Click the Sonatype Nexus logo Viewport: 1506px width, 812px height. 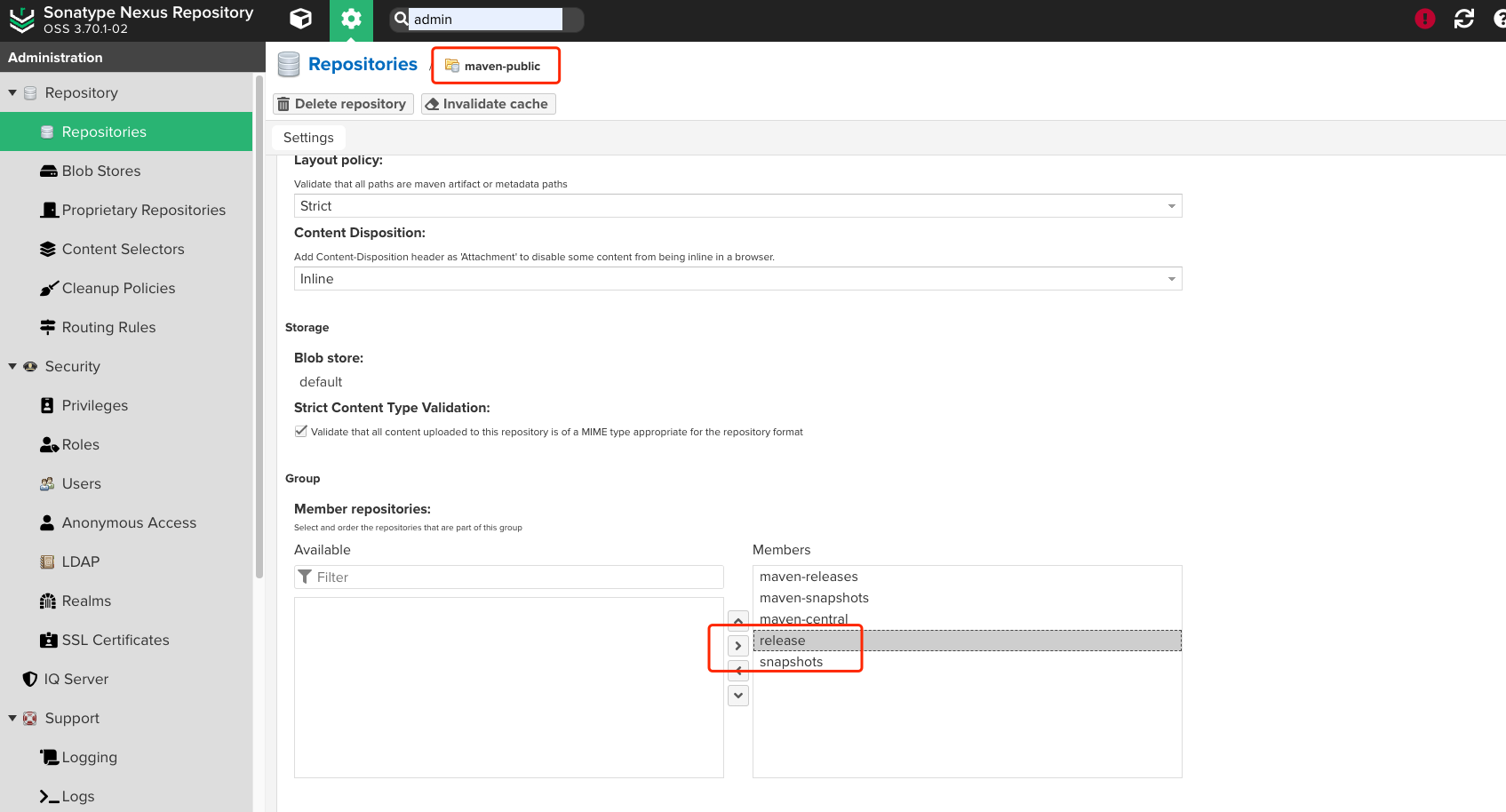click(21, 20)
